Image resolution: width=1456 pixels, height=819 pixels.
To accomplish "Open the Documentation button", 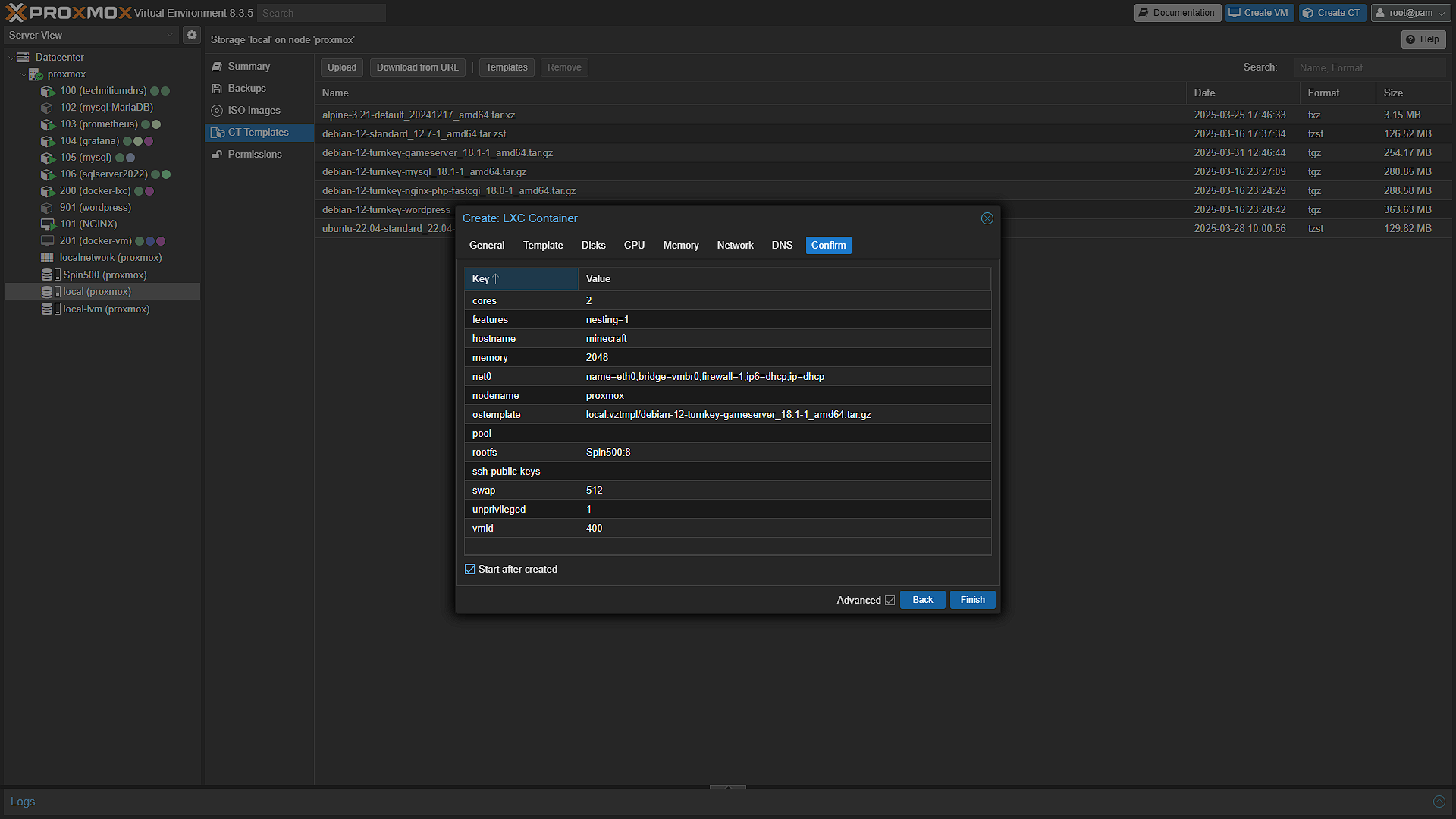I will (1178, 13).
